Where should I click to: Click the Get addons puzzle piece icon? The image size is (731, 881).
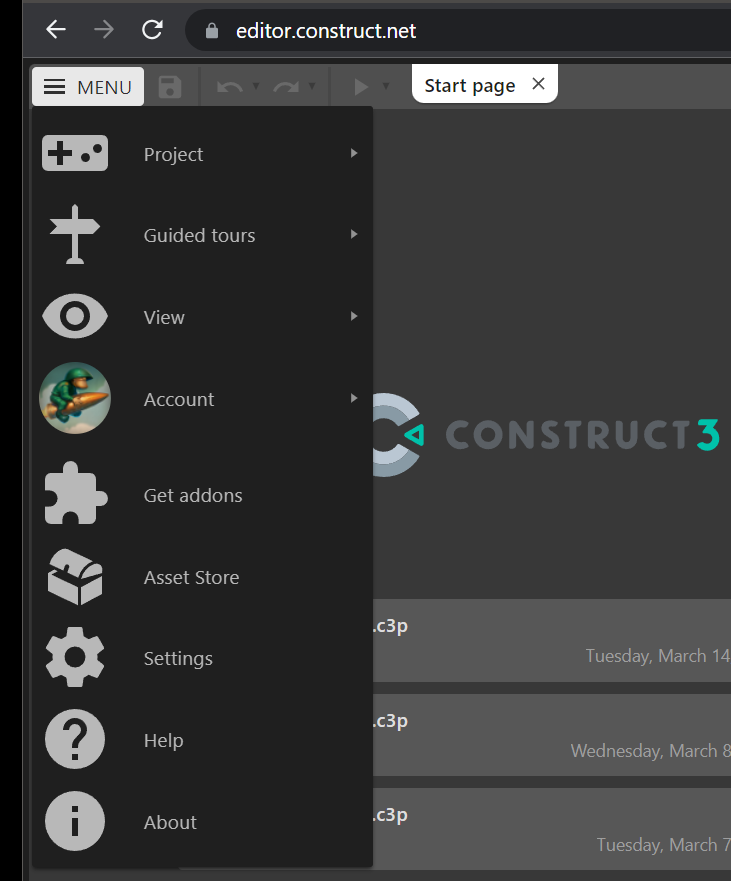pos(75,493)
